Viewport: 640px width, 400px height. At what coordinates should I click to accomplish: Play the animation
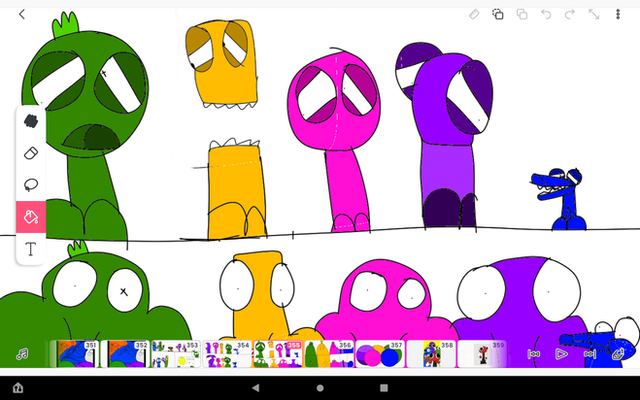562,354
